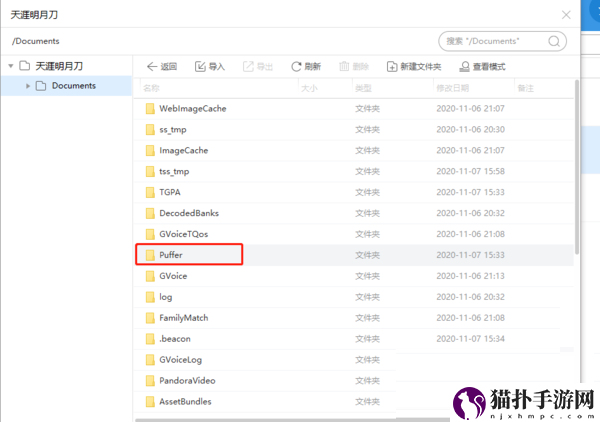
Task: Click the FamilyMatch folder icon
Action: click(x=150, y=318)
